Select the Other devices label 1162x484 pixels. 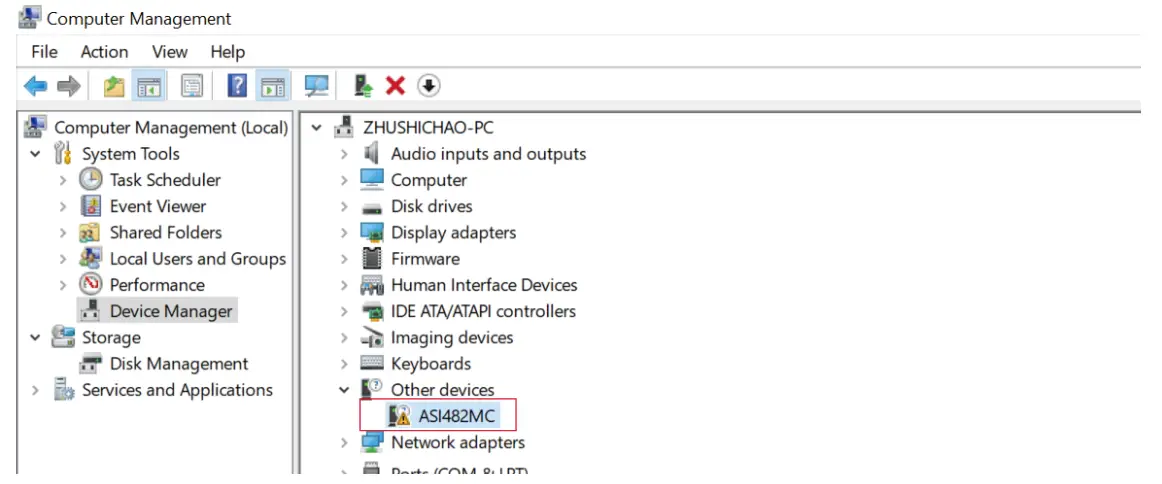[442, 390]
